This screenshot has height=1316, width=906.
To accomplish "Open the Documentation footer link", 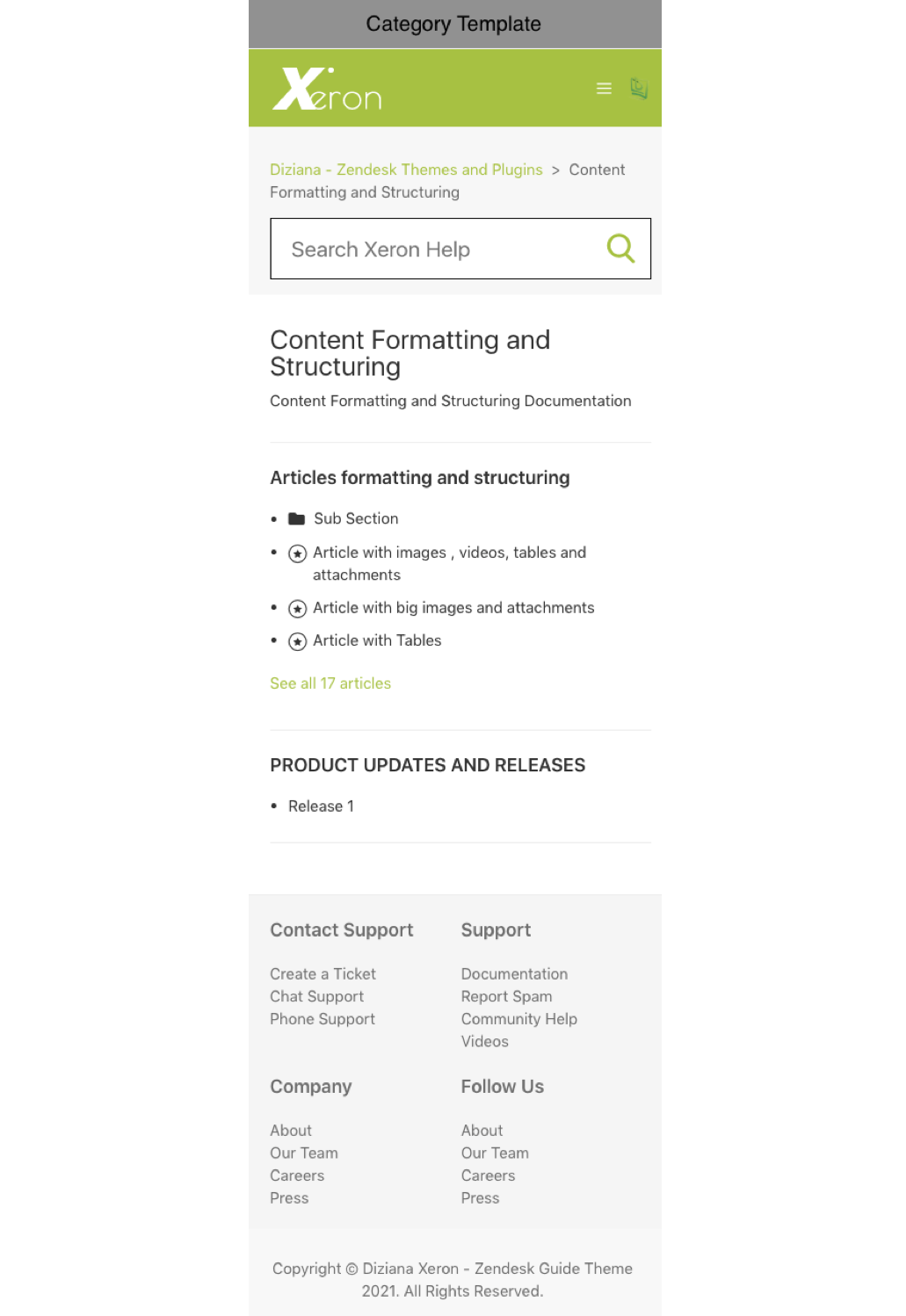I will (x=514, y=974).
